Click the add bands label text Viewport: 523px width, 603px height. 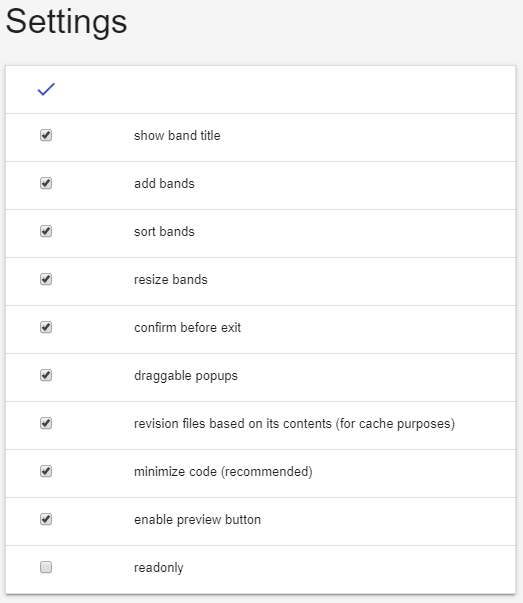coord(164,183)
